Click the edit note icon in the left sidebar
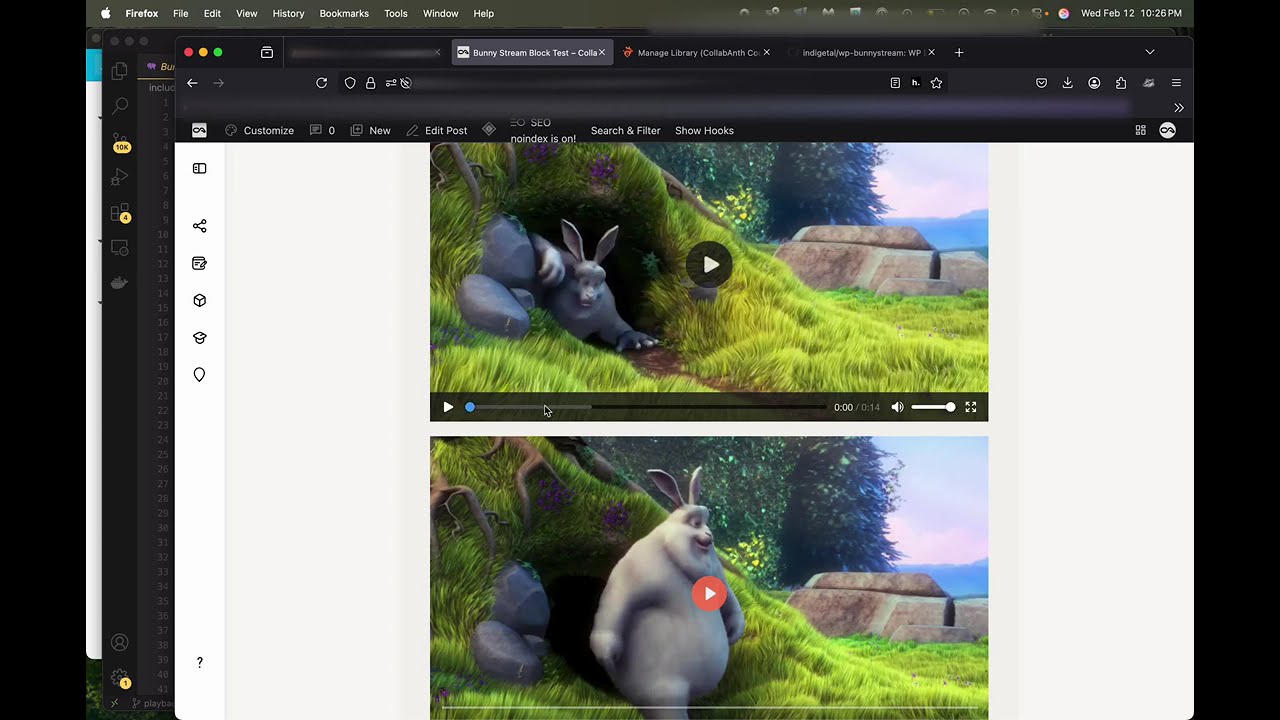 (x=199, y=263)
